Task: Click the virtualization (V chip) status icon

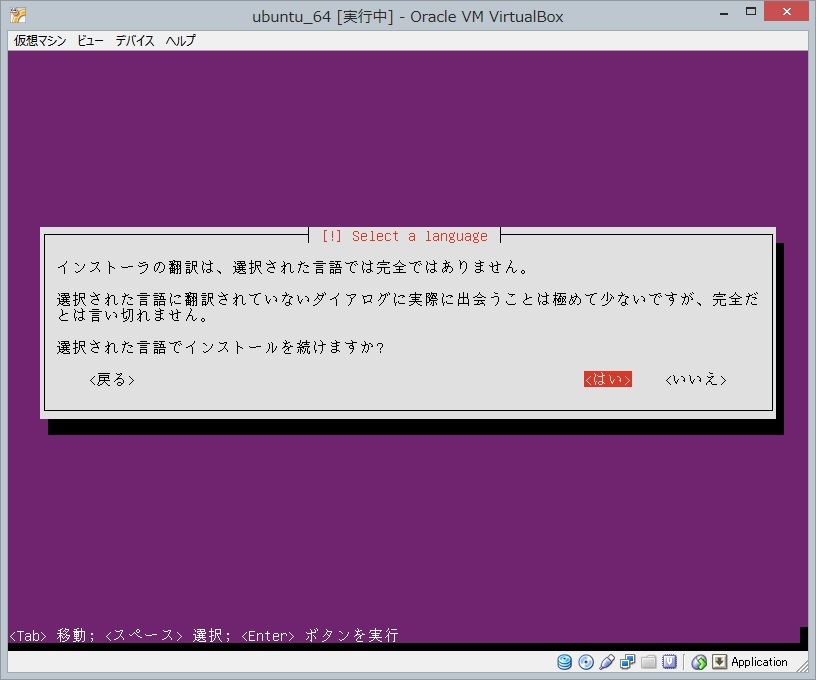Action: [669, 662]
